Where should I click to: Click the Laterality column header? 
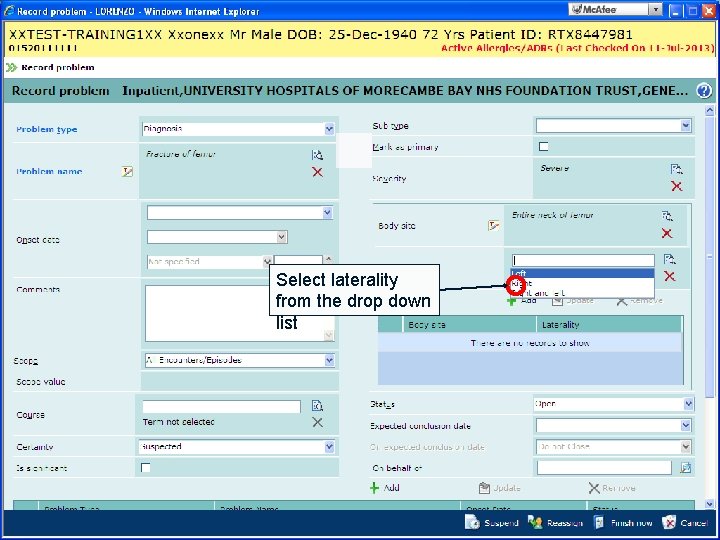(x=609, y=325)
